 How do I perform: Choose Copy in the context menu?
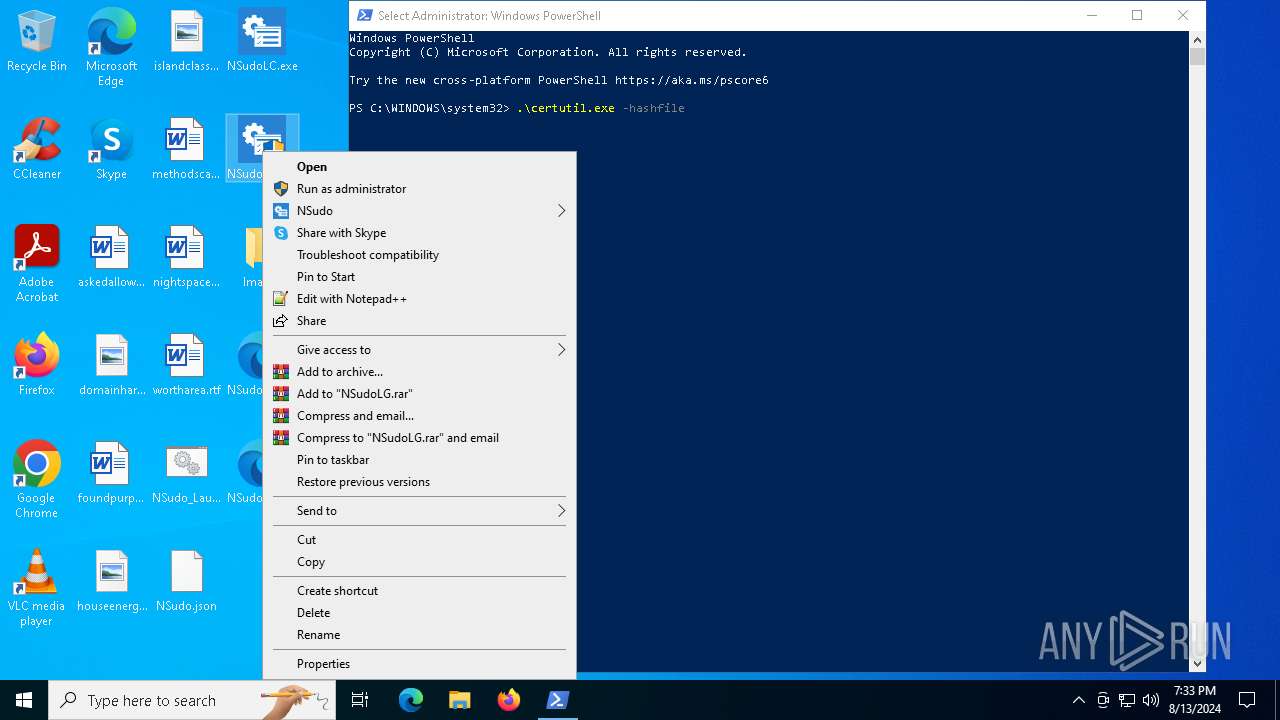(x=420, y=562)
